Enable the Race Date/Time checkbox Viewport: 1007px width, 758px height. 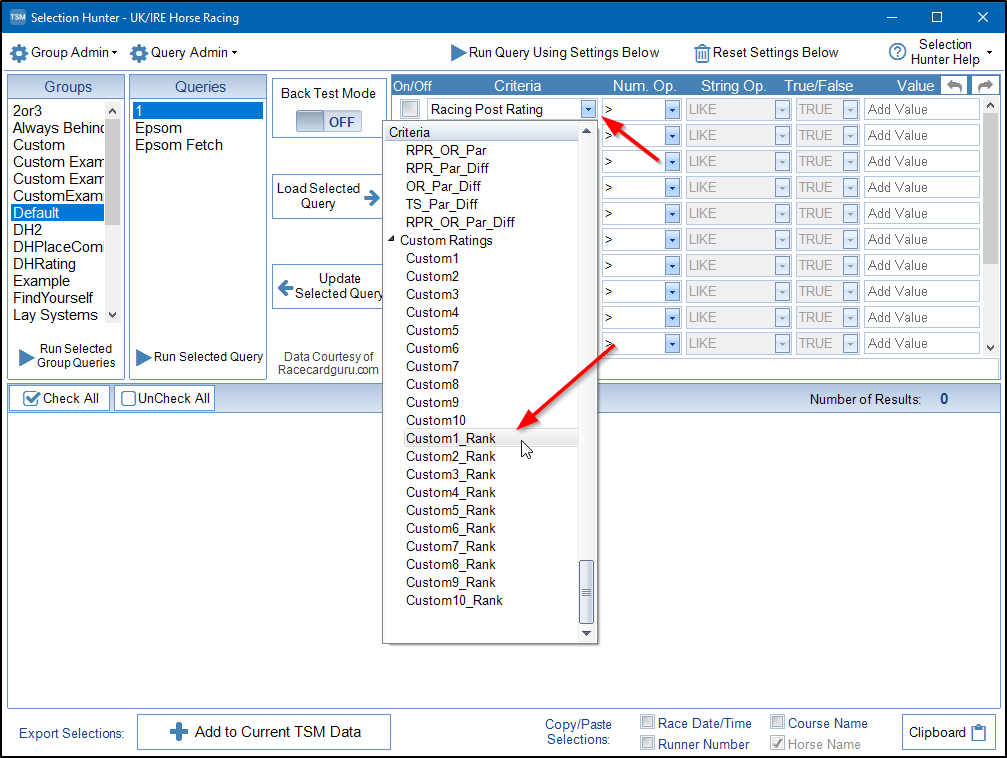(x=648, y=722)
